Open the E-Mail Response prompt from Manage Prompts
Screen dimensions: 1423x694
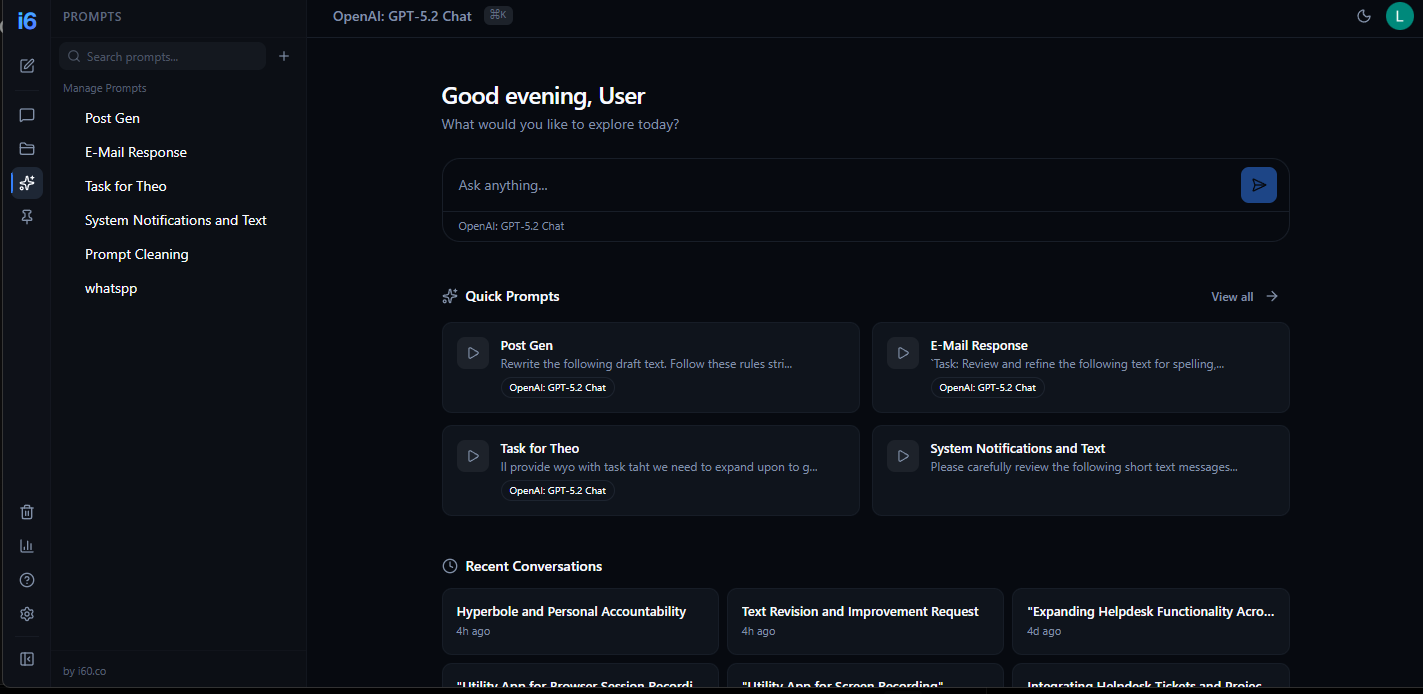pyautogui.click(x=136, y=151)
